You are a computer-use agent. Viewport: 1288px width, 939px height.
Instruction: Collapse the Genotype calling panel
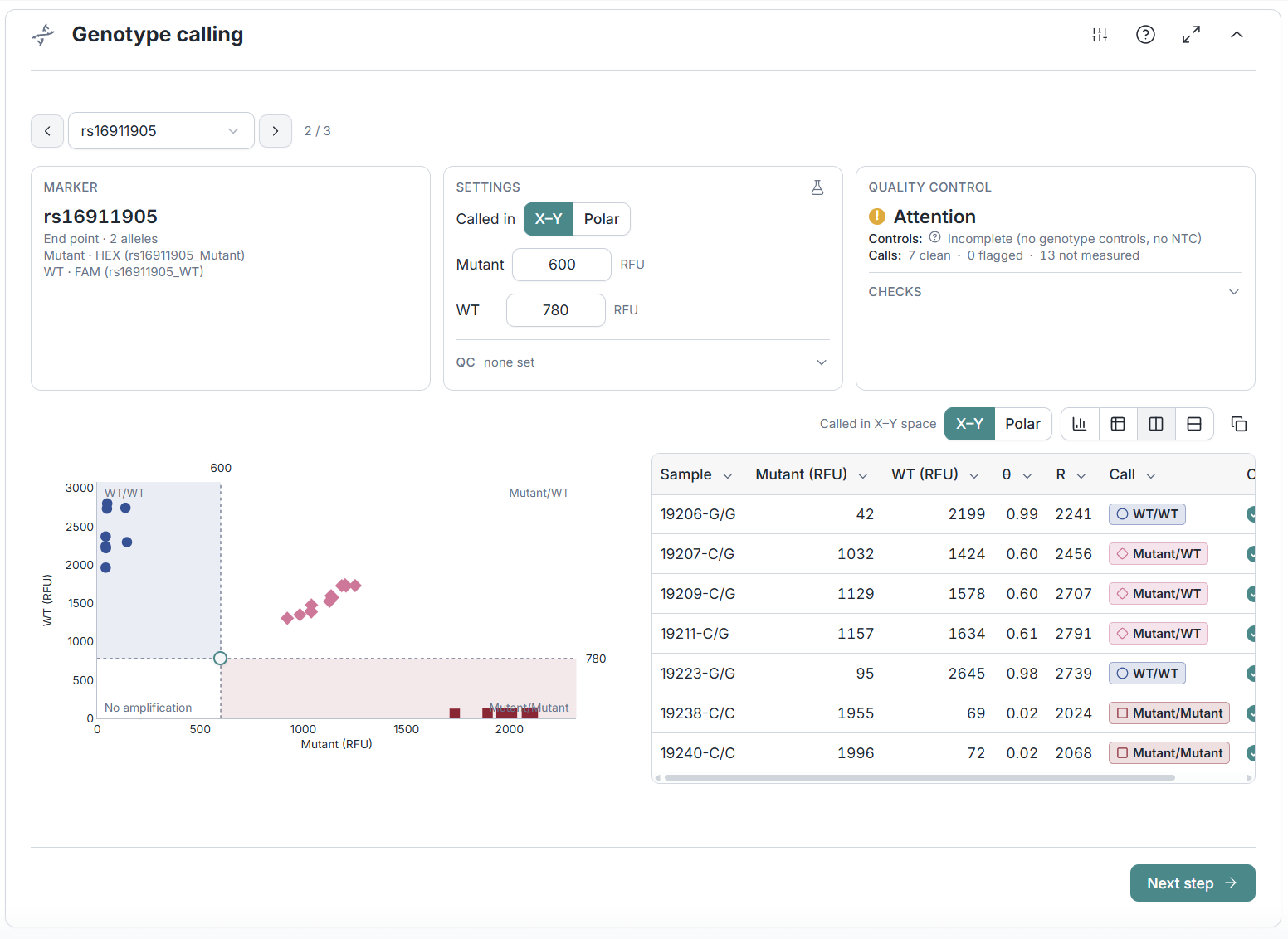[x=1237, y=35]
